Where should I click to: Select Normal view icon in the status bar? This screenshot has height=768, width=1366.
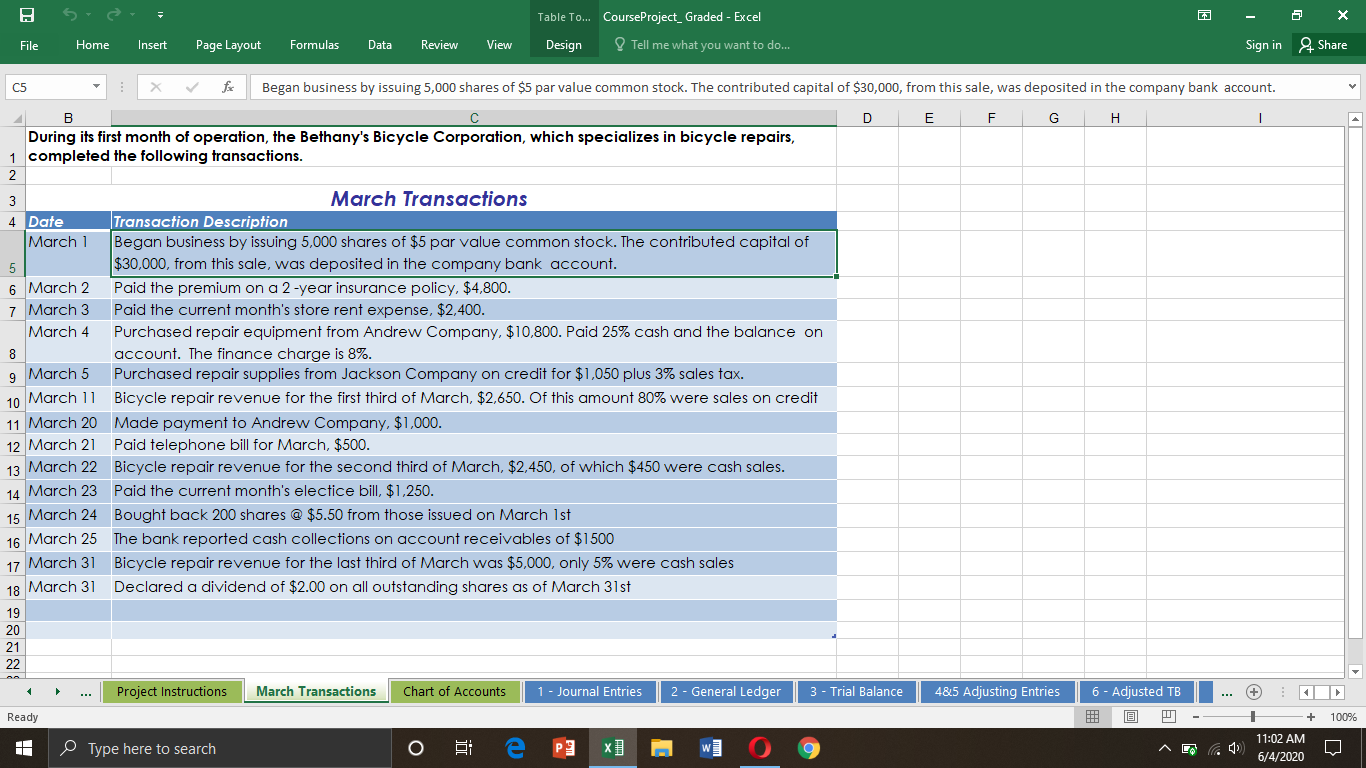pyautogui.click(x=1093, y=716)
